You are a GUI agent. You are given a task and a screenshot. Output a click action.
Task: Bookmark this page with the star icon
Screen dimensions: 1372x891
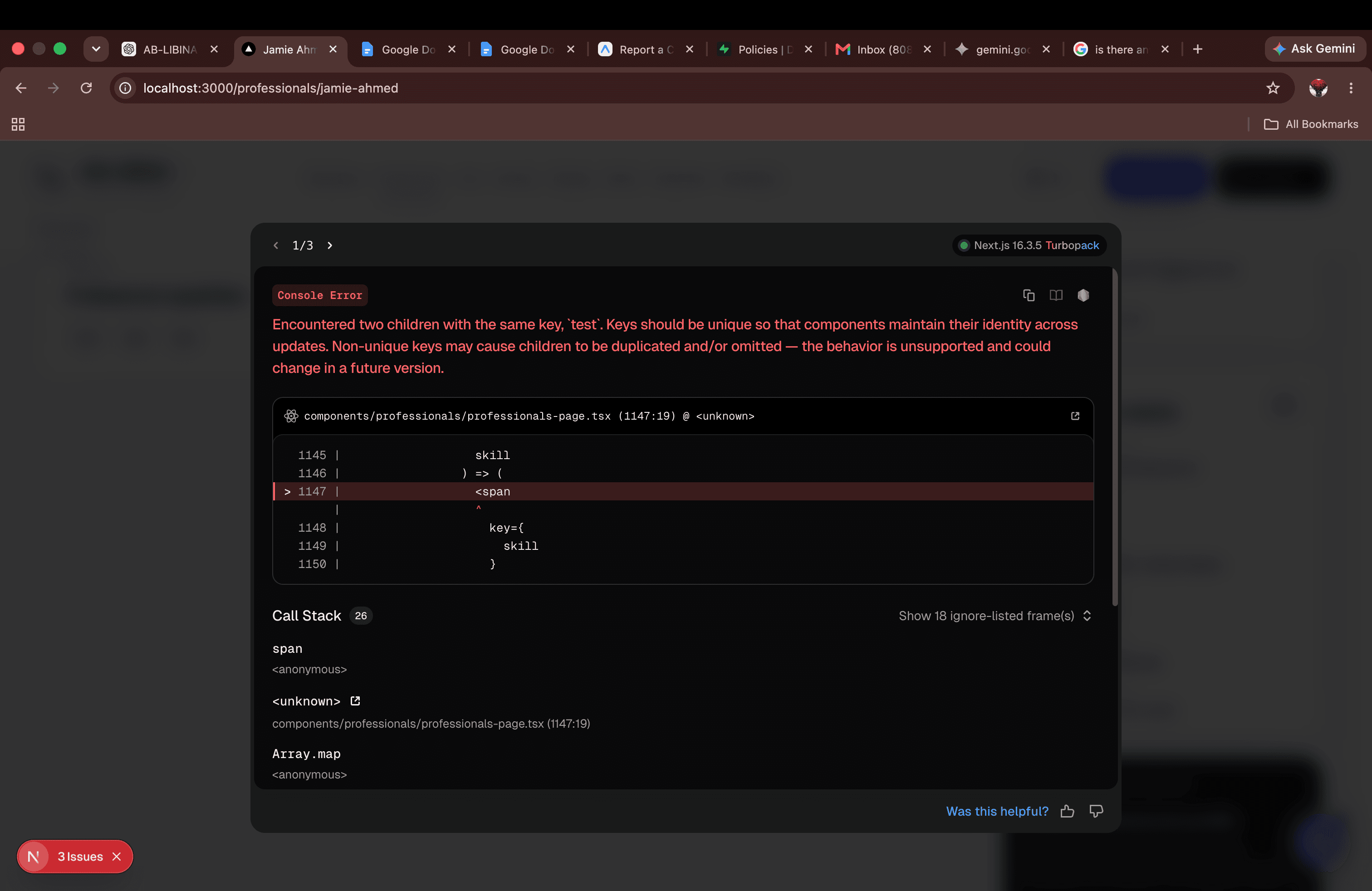[x=1272, y=88]
